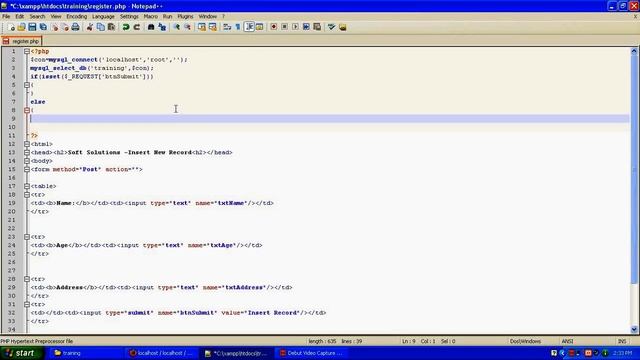
Task: Open the File menu
Action: [x=6, y=17]
